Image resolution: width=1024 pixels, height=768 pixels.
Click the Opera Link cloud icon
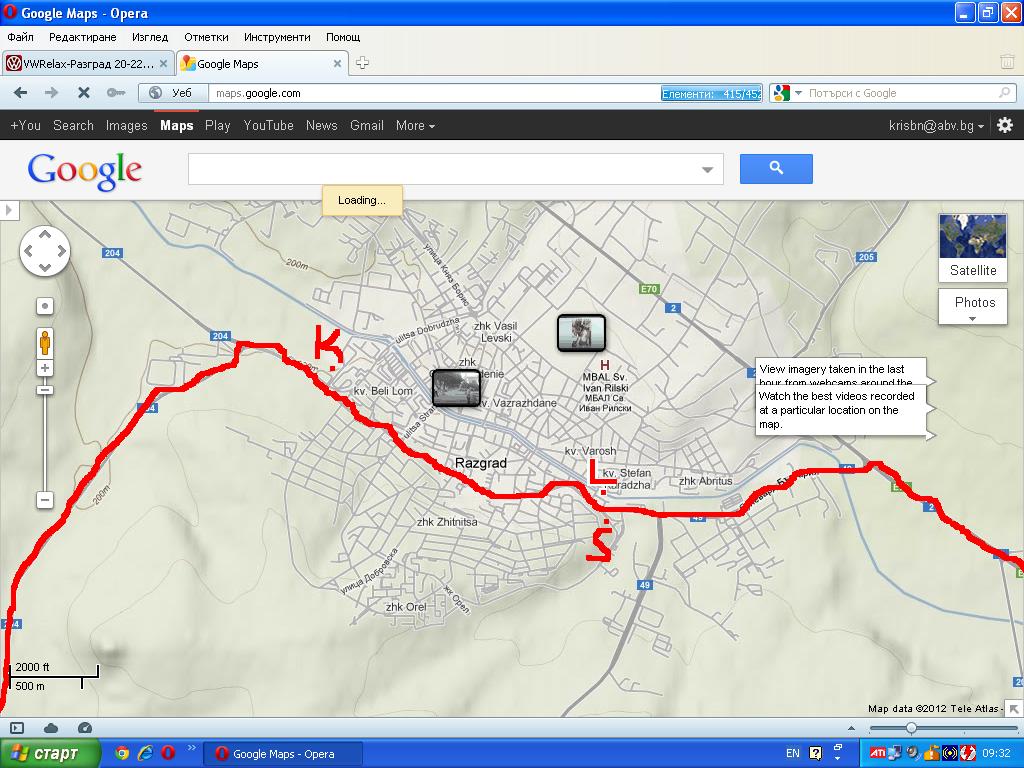[x=51, y=728]
